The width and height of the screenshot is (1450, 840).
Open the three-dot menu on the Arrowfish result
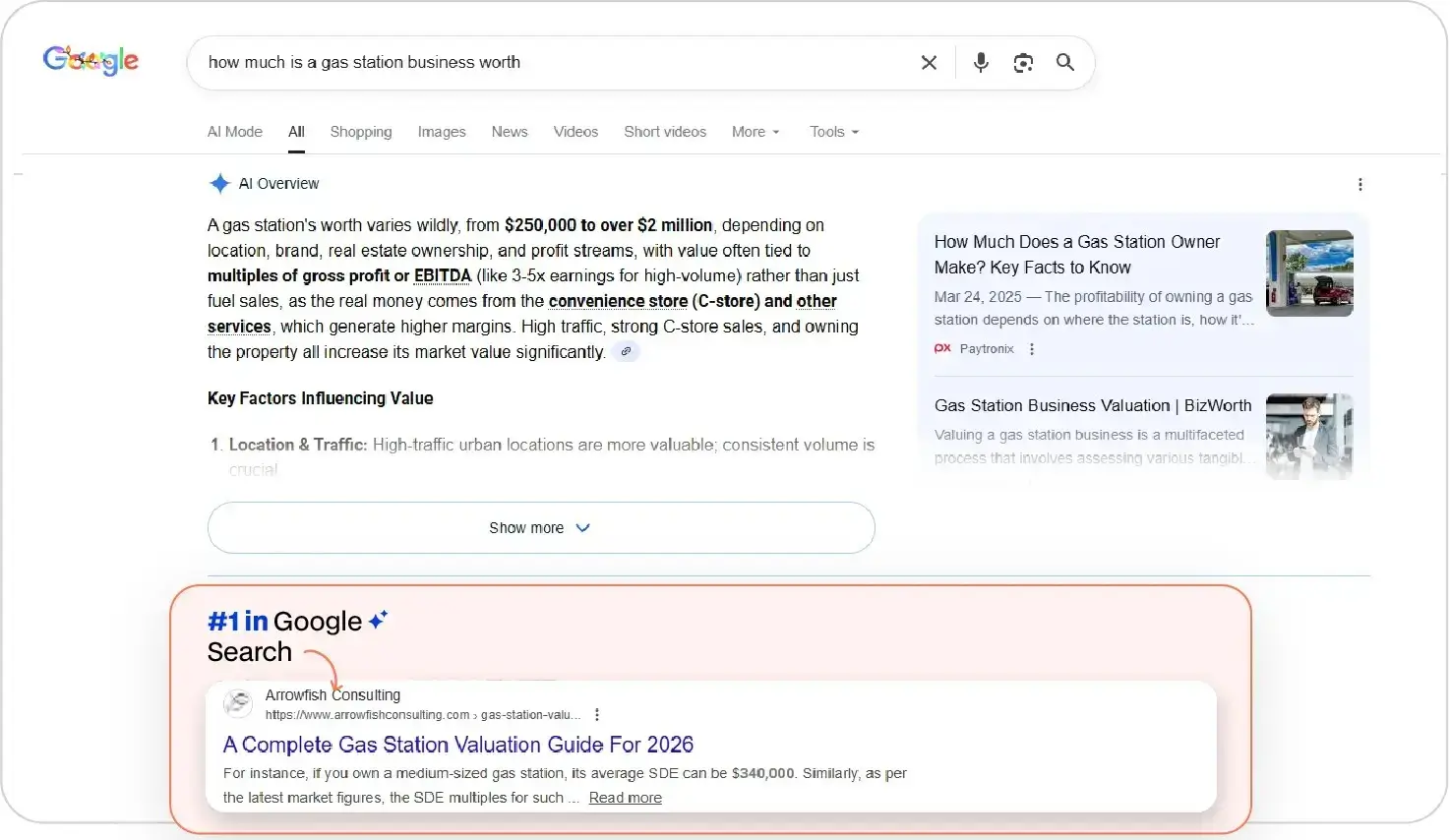click(x=597, y=715)
